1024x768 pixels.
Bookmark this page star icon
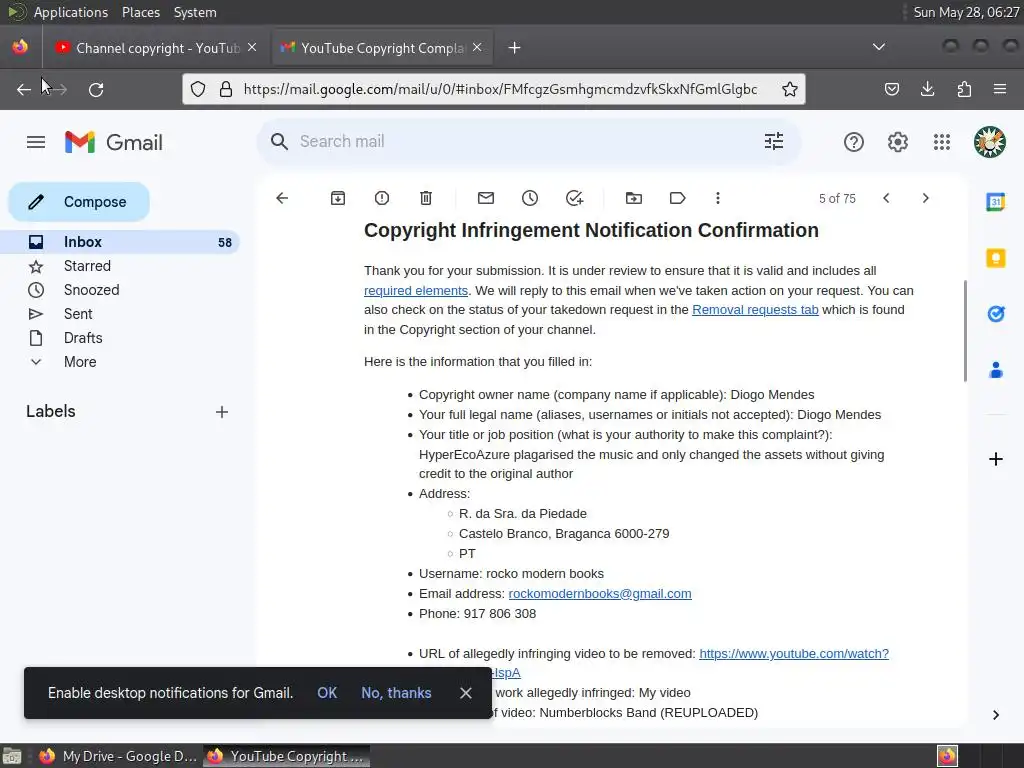point(790,89)
